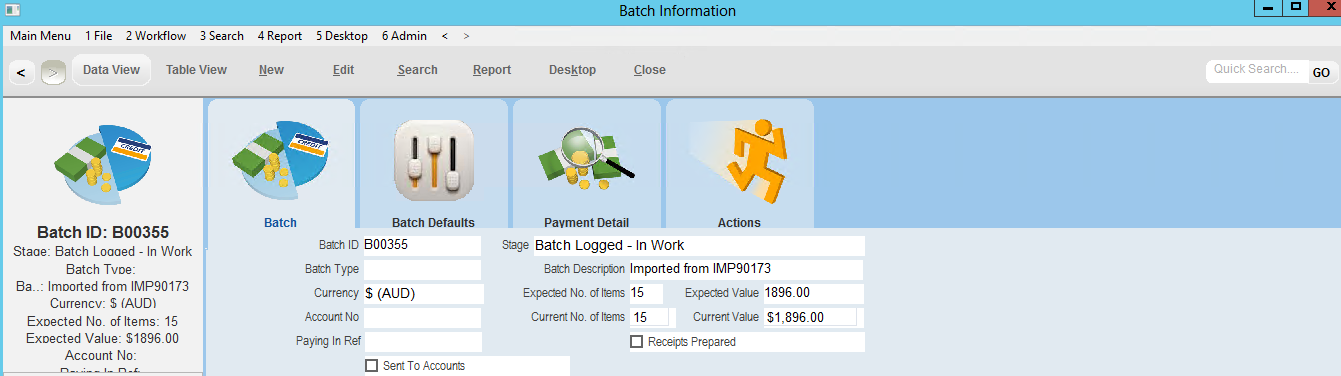Click the Desktop toolbar button

tap(572, 70)
